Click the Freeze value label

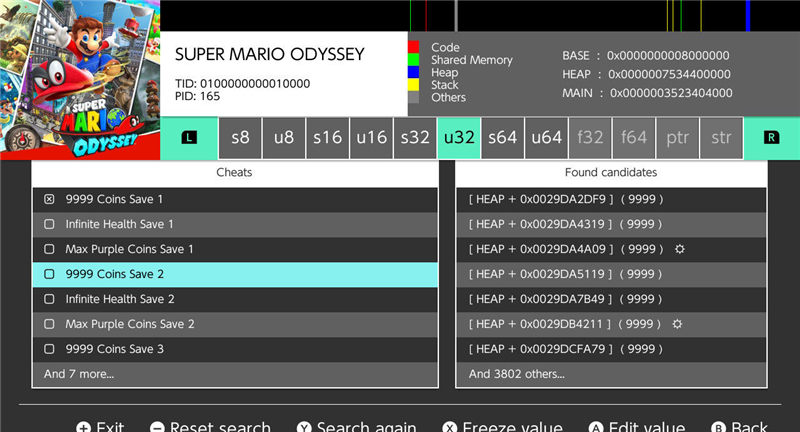[x=512, y=426]
